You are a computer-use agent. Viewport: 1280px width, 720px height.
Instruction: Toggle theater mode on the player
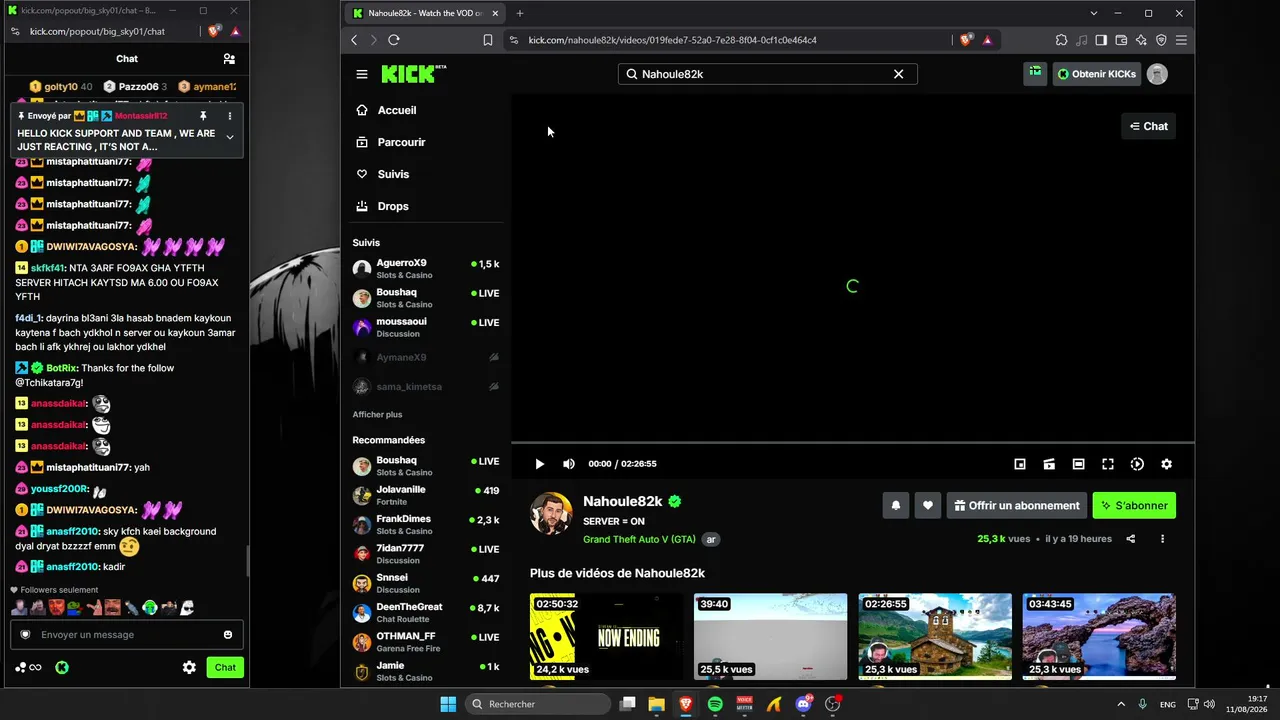(1078, 464)
